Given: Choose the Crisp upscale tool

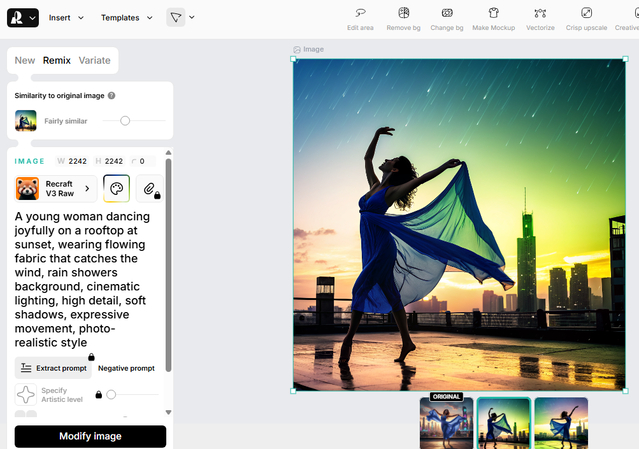Looking at the screenshot, I should 586,14.
